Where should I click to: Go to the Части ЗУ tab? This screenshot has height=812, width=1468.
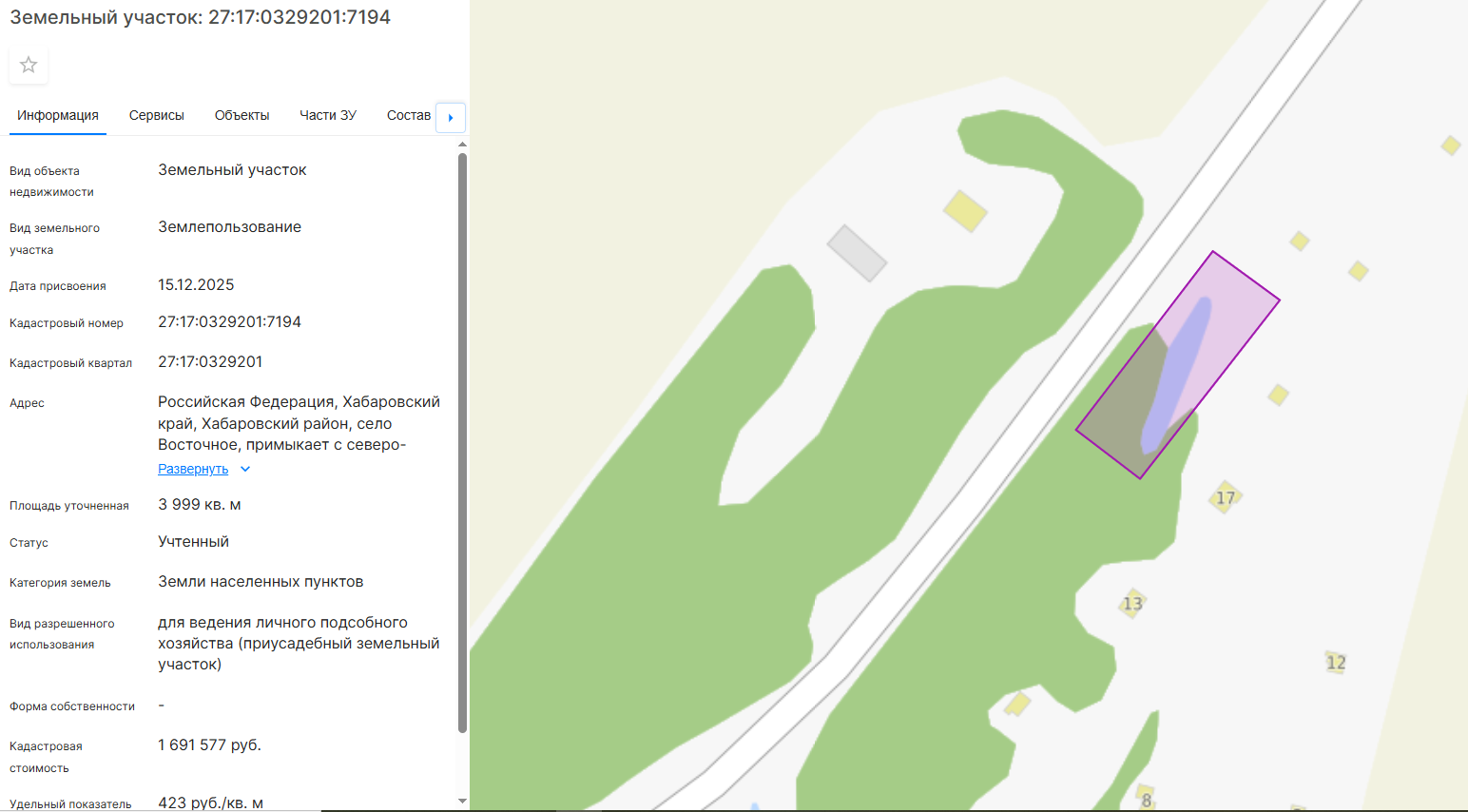tap(328, 115)
